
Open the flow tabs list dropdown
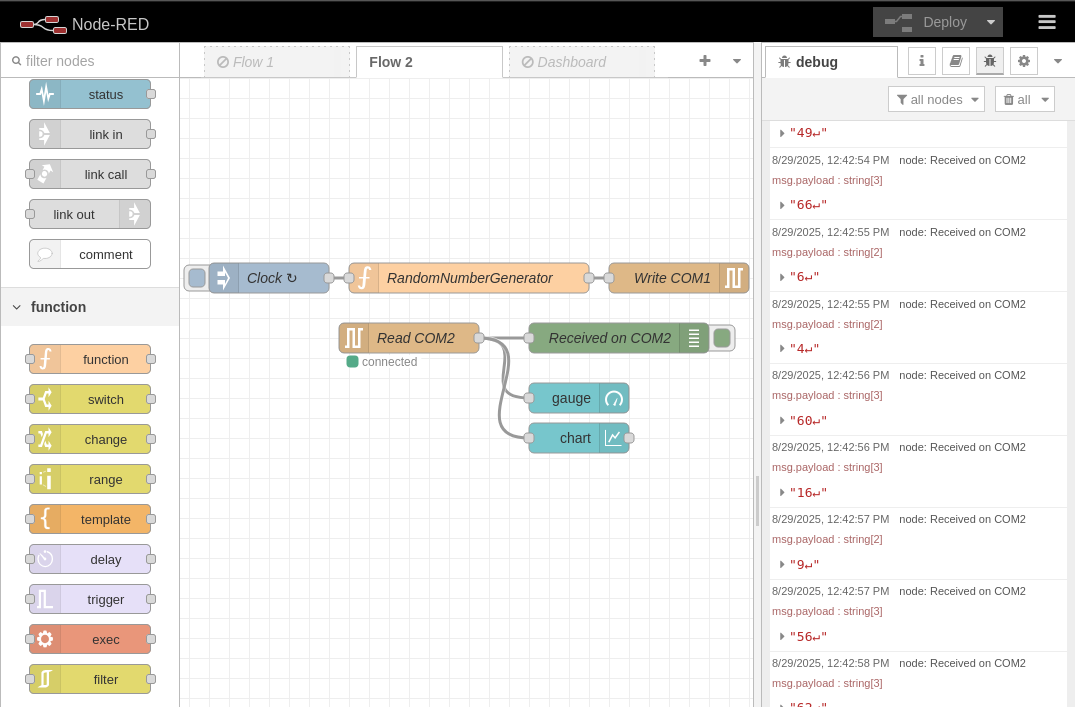coord(737,61)
